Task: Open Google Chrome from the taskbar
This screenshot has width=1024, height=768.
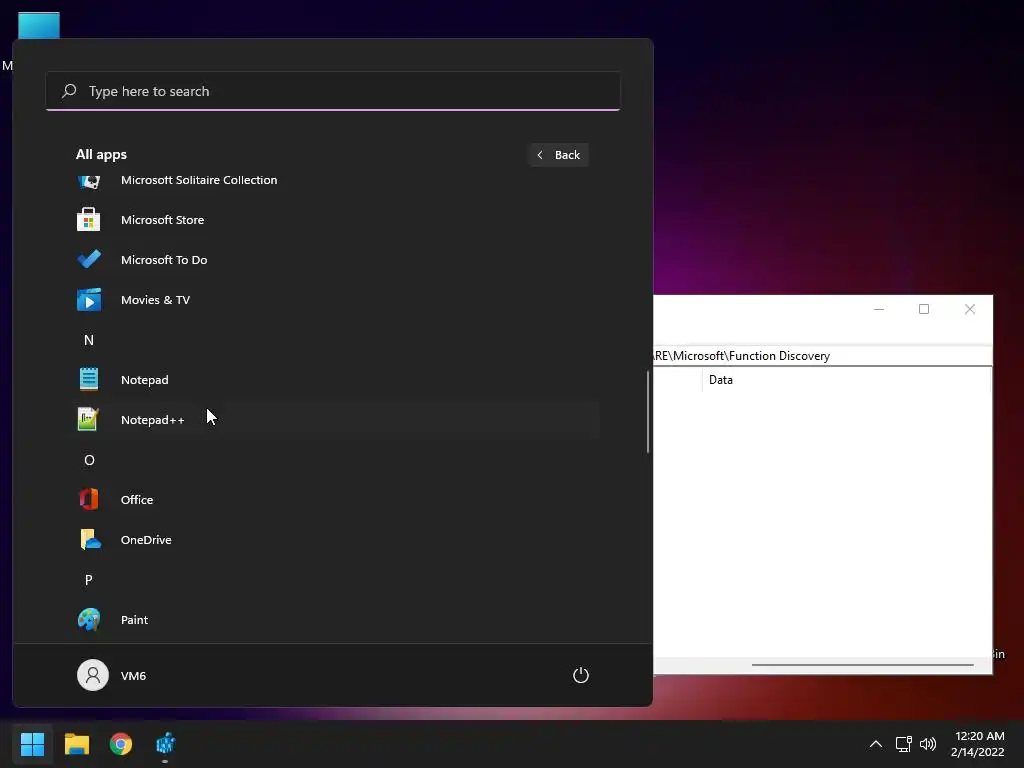Action: pyautogui.click(x=121, y=744)
